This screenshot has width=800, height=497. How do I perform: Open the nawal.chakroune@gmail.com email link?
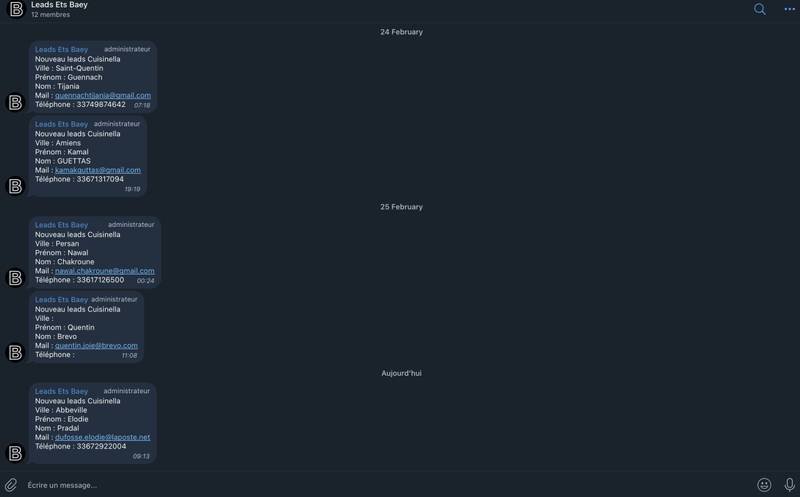tap(105, 271)
